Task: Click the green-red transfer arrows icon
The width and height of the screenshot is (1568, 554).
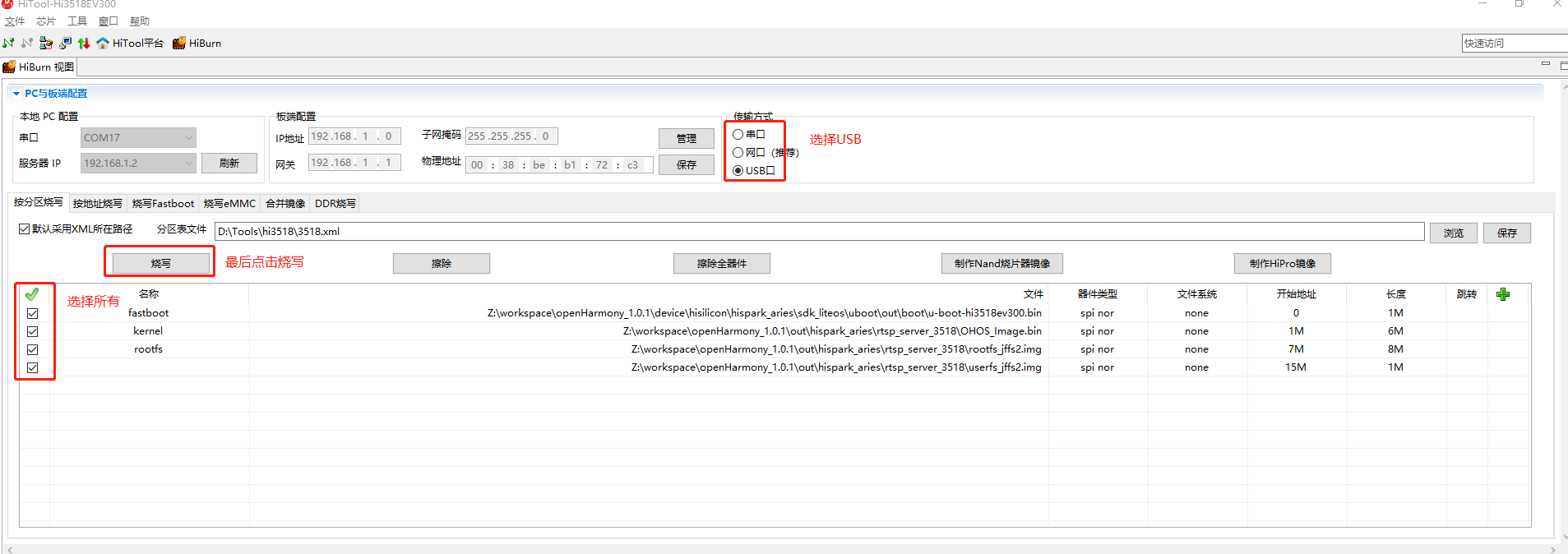Action: click(x=84, y=43)
